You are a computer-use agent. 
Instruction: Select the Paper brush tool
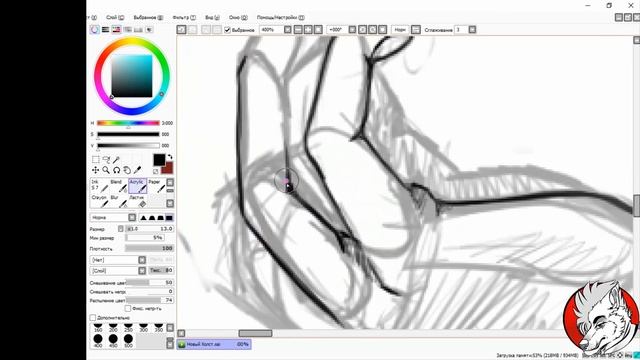click(x=156, y=185)
